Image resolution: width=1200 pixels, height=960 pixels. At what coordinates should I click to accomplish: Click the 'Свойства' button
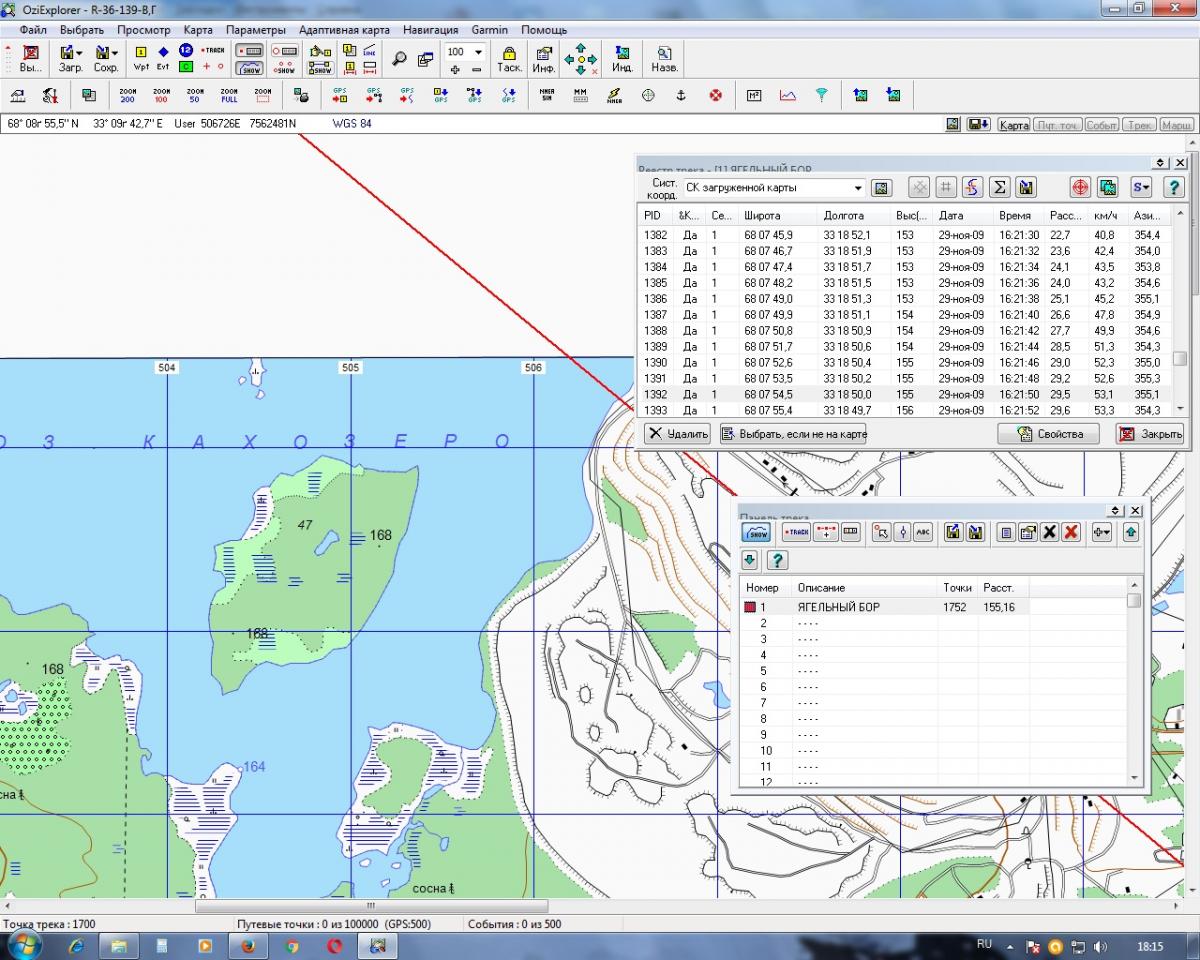[1048, 434]
